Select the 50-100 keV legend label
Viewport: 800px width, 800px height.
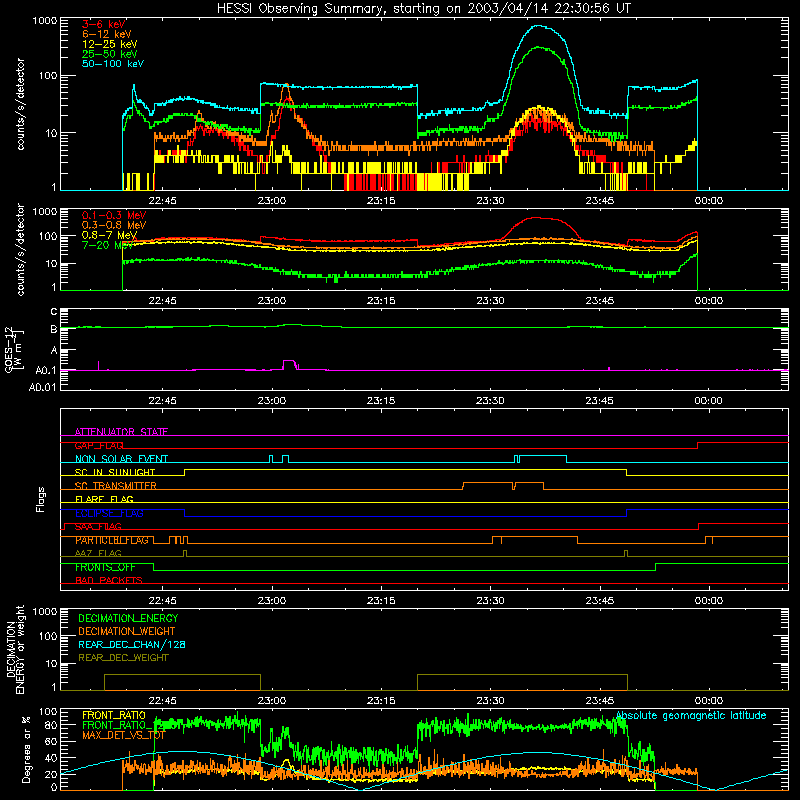(113, 64)
